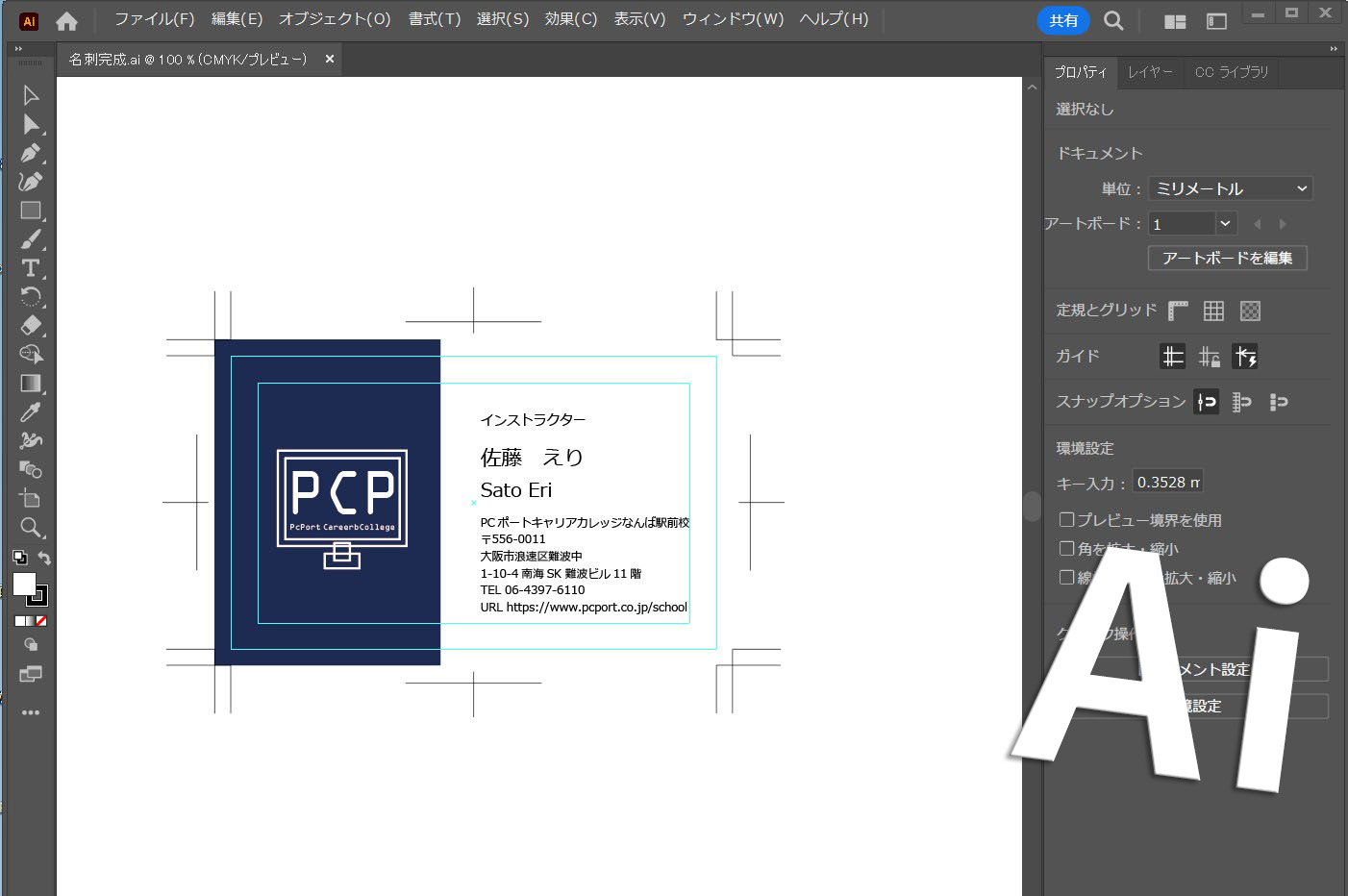Image resolution: width=1348 pixels, height=896 pixels.
Task: Toggle the transparency grid icon
Action: [1250, 311]
